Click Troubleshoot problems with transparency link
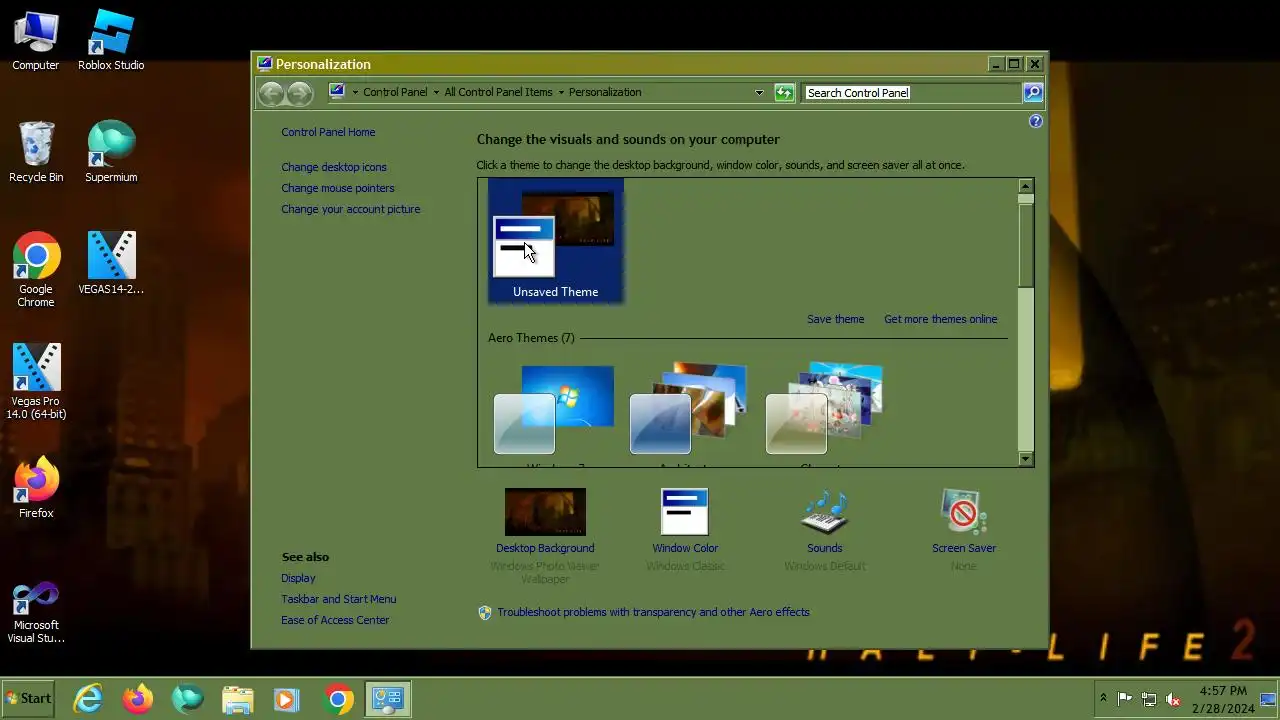Viewport: 1280px width, 720px height. click(x=654, y=612)
